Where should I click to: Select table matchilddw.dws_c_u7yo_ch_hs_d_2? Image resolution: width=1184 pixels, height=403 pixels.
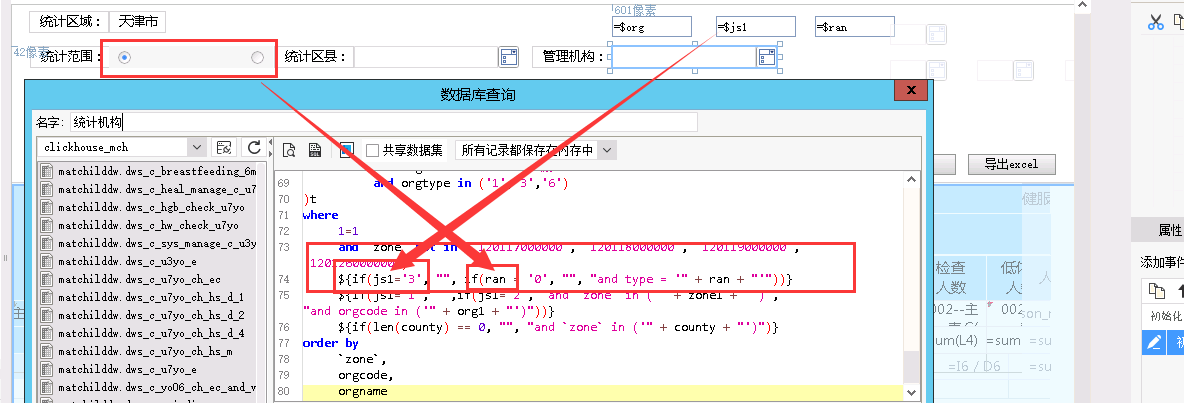pos(149,315)
